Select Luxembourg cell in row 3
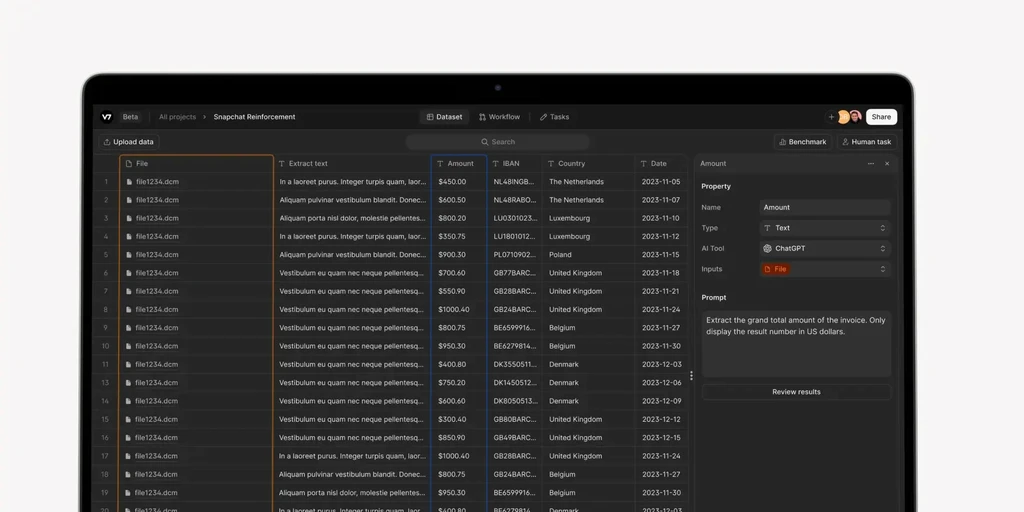This screenshot has height=512, width=1024. 588,219
